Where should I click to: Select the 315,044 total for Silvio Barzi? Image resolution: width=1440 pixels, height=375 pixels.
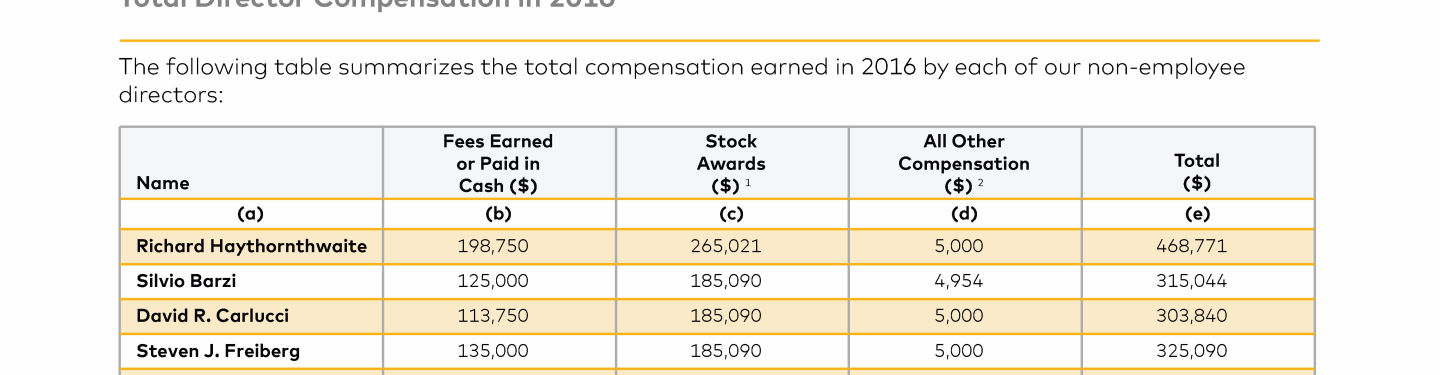click(1192, 281)
